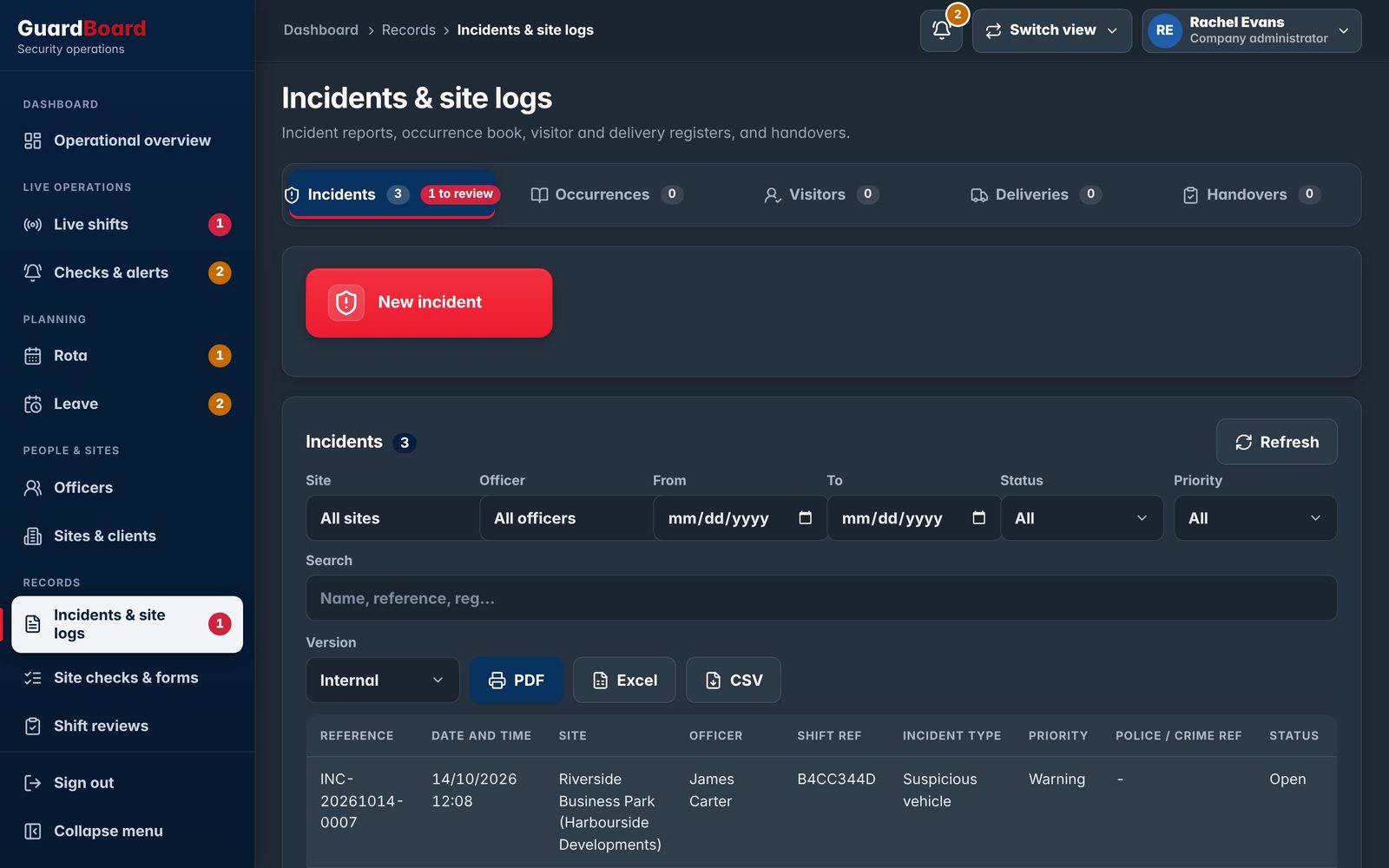Open the Switch view dropdown

pyautogui.click(x=1052, y=30)
